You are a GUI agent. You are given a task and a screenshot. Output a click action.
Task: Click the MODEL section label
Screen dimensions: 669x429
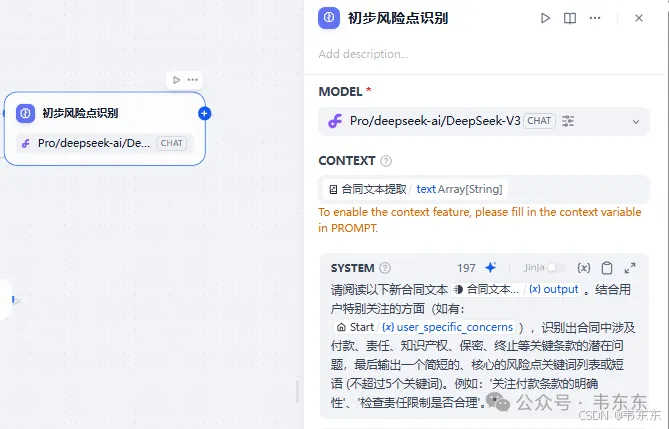[340, 91]
